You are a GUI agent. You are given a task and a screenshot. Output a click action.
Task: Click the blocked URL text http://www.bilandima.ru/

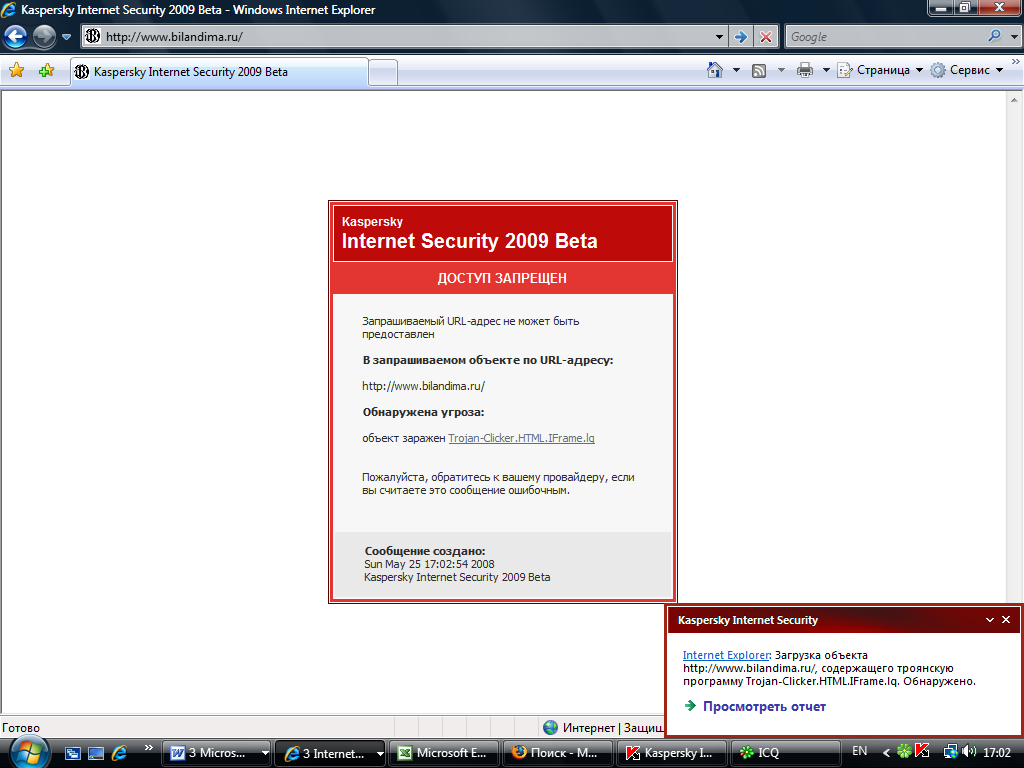(x=423, y=386)
